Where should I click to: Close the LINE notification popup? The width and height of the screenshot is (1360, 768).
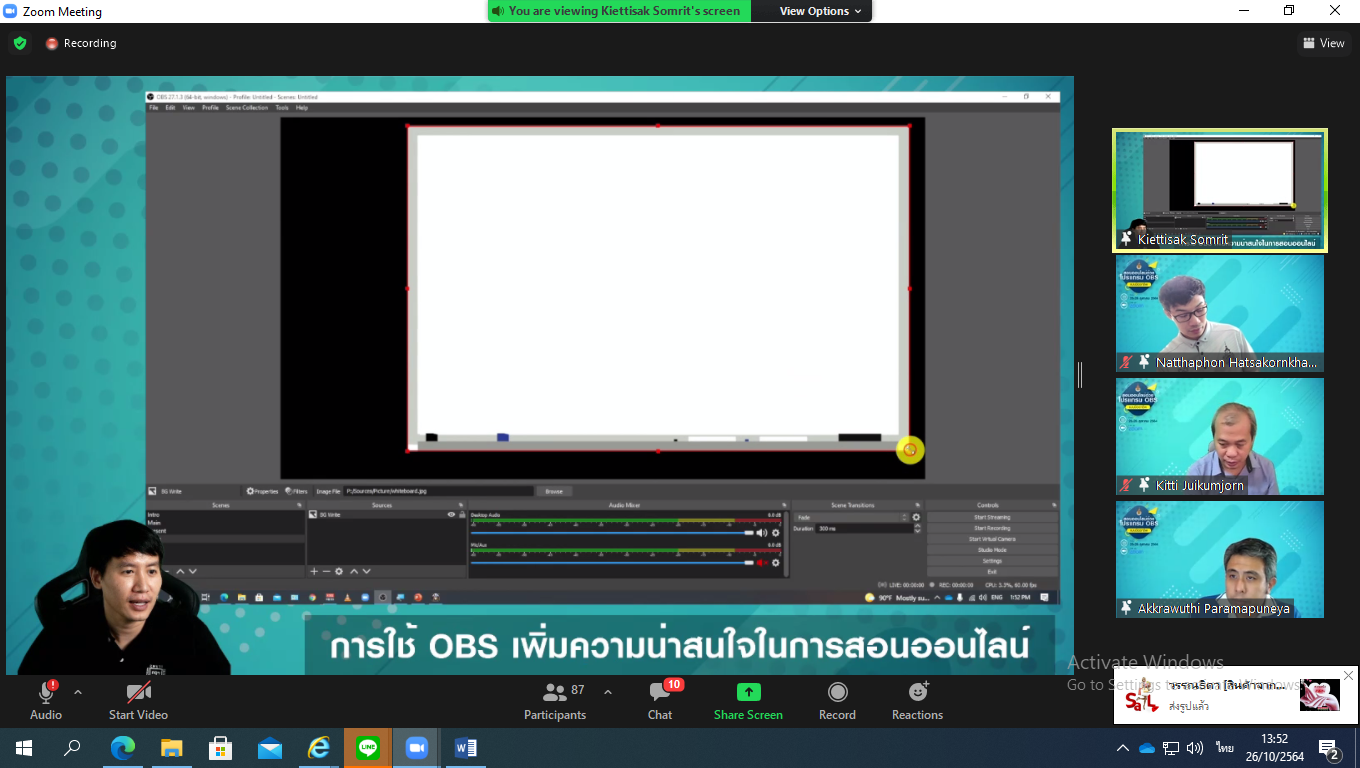point(1348,676)
